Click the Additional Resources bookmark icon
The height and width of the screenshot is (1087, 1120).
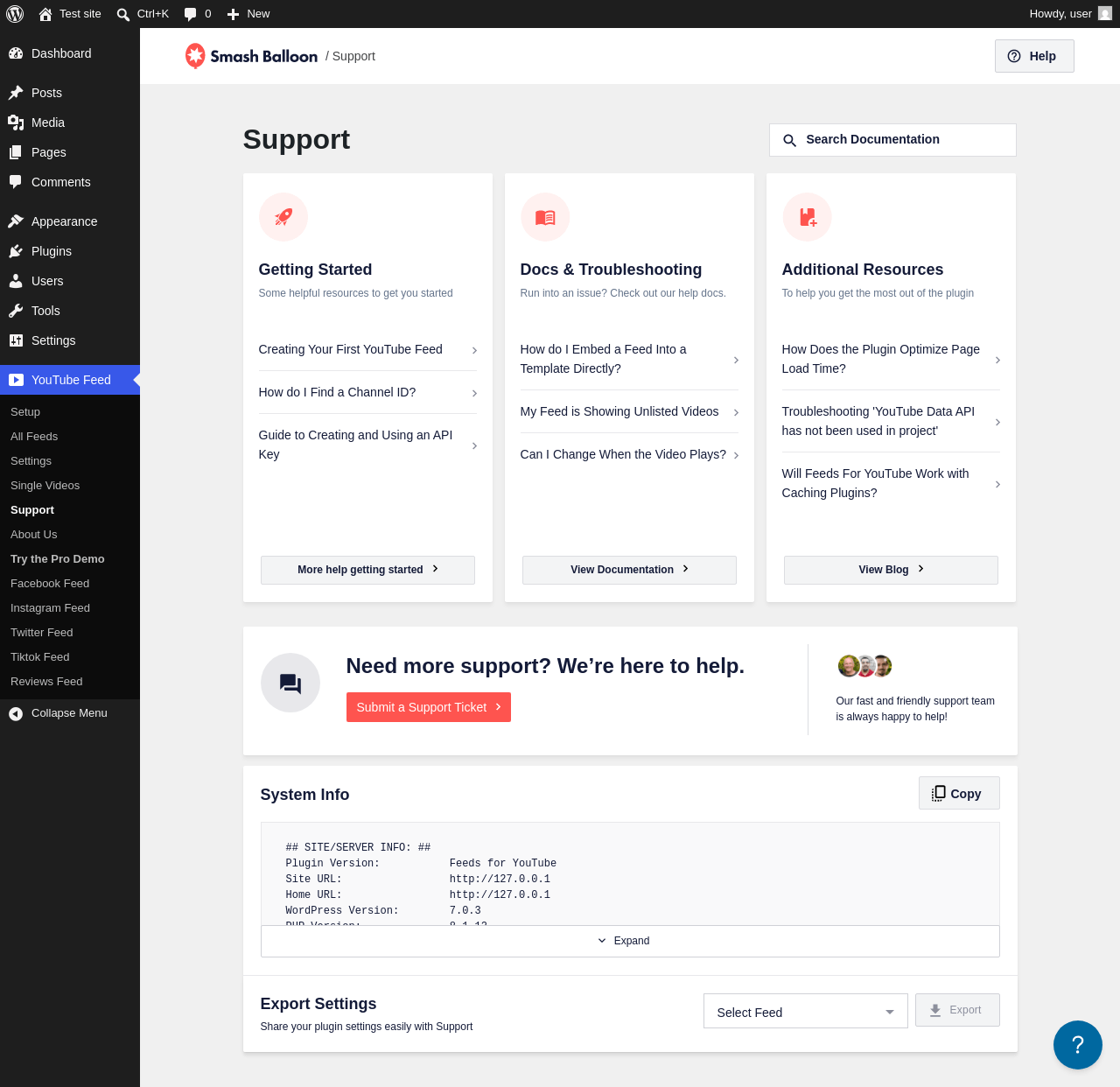pos(807,217)
